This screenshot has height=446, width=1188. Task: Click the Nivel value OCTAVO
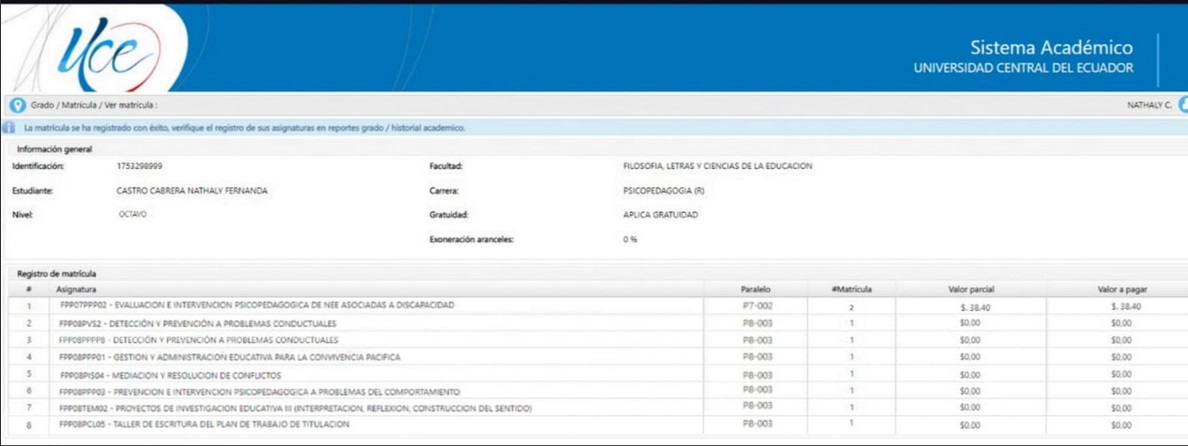(x=132, y=215)
